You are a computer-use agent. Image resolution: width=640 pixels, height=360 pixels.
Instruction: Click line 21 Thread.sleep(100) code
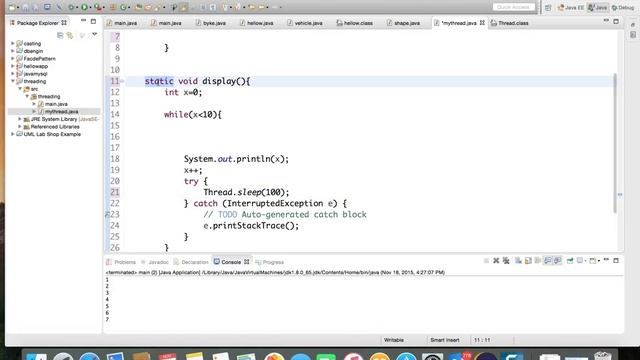pos(246,192)
